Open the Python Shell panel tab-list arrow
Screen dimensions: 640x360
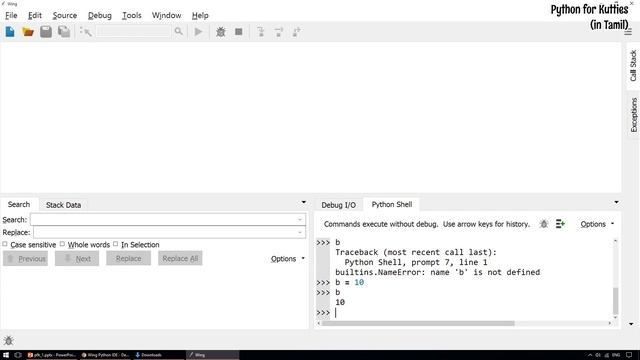click(x=616, y=202)
